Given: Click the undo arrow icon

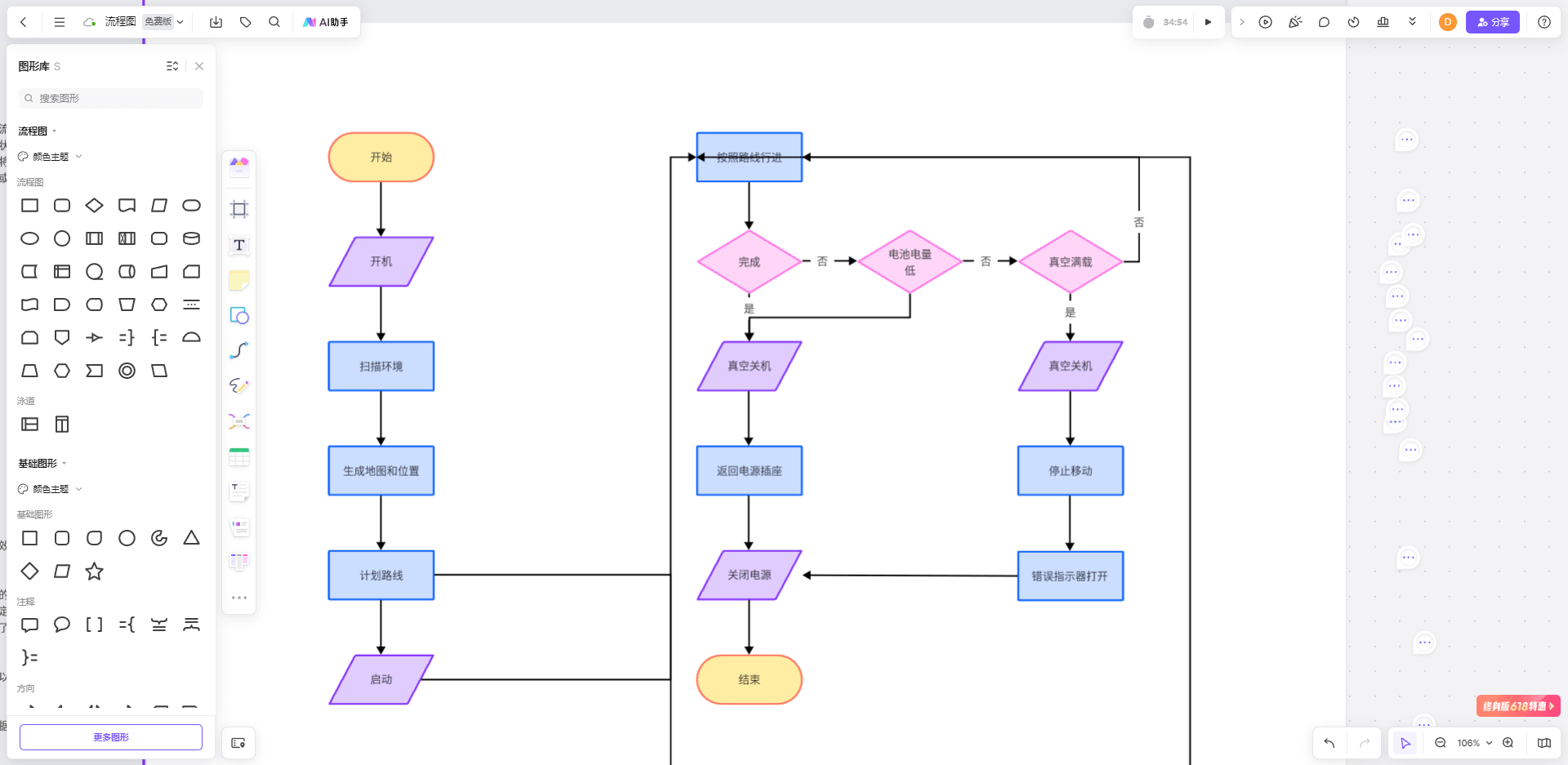Looking at the screenshot, I should [1330, 743].
